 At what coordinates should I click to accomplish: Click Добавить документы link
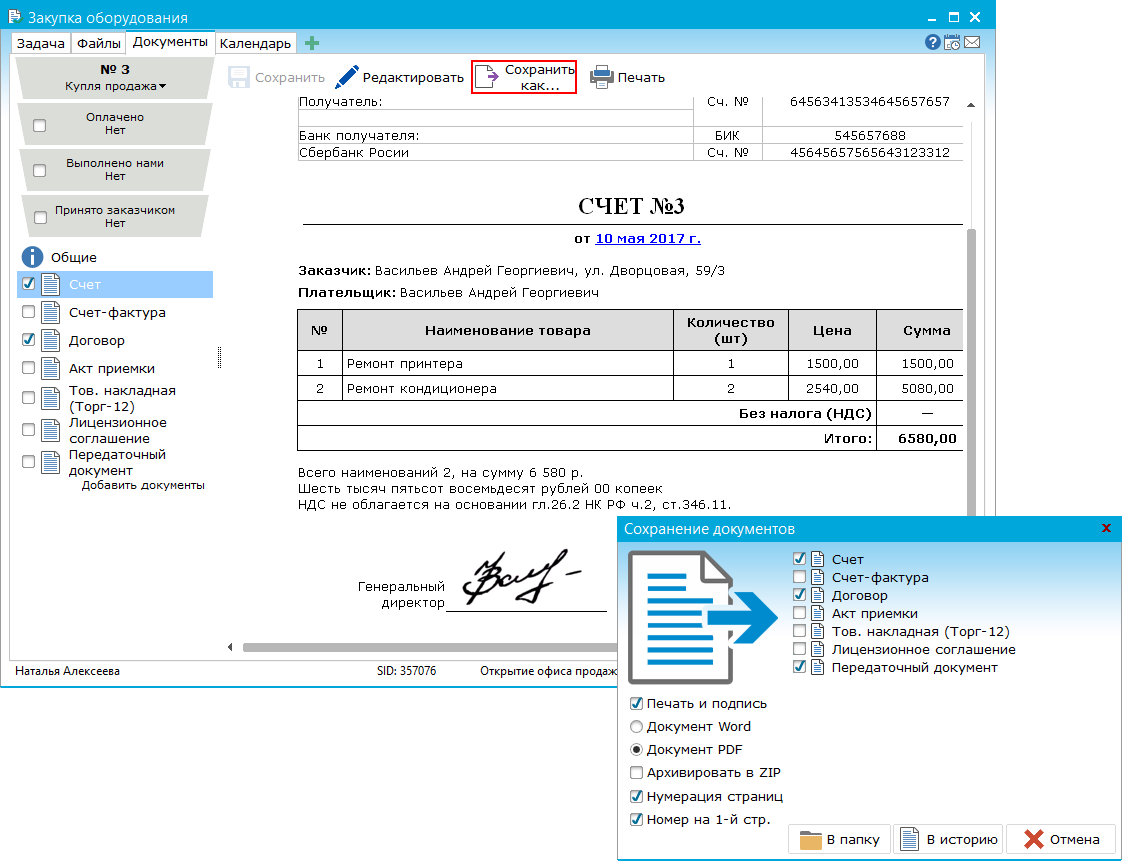point(143,485)
